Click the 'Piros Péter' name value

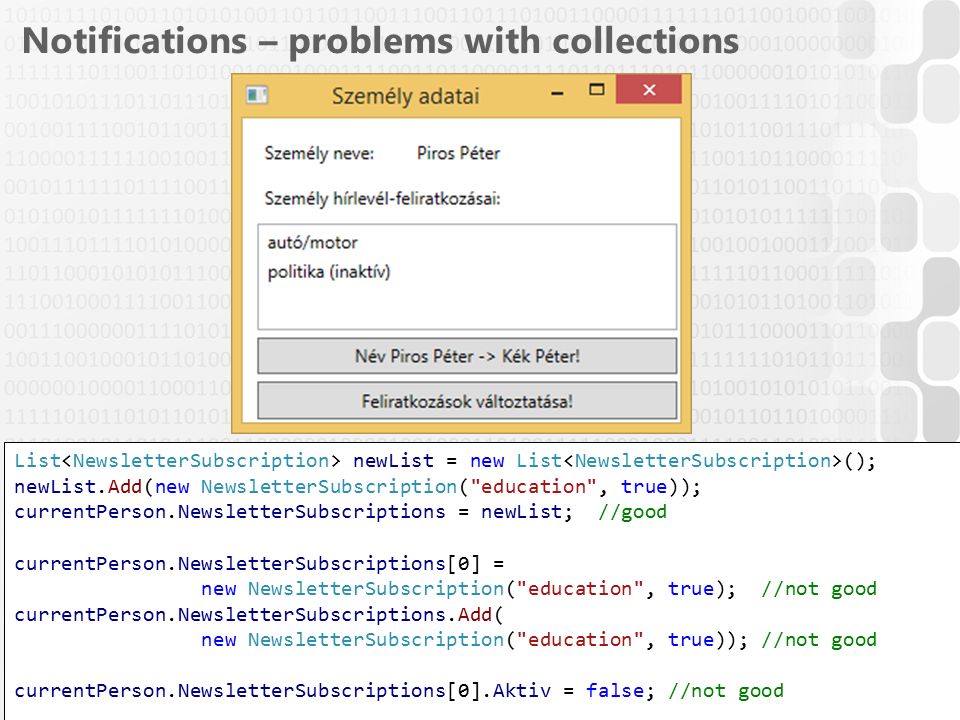458,153
